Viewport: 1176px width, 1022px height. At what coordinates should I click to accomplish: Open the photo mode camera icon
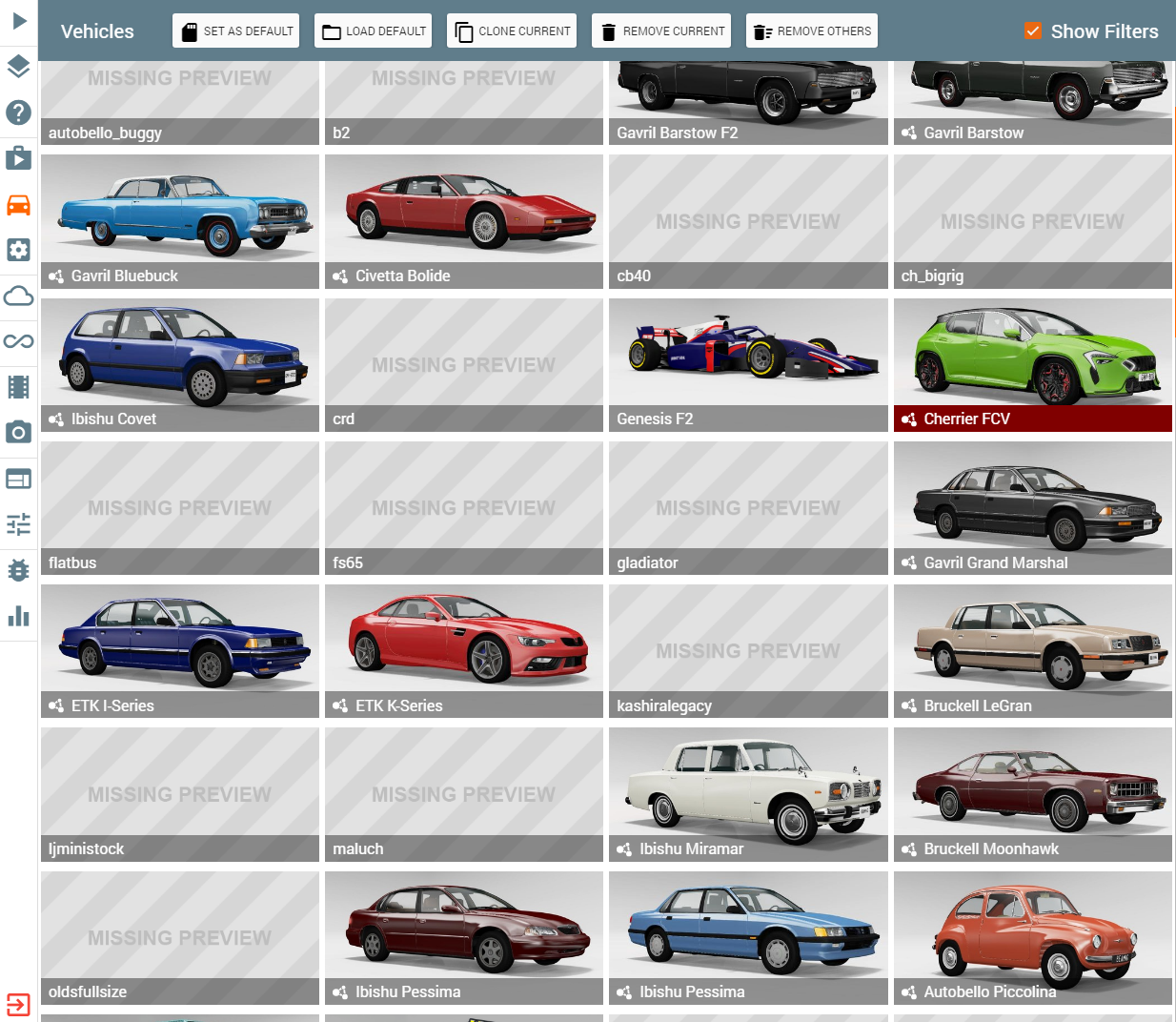click(x=19, y=433)
